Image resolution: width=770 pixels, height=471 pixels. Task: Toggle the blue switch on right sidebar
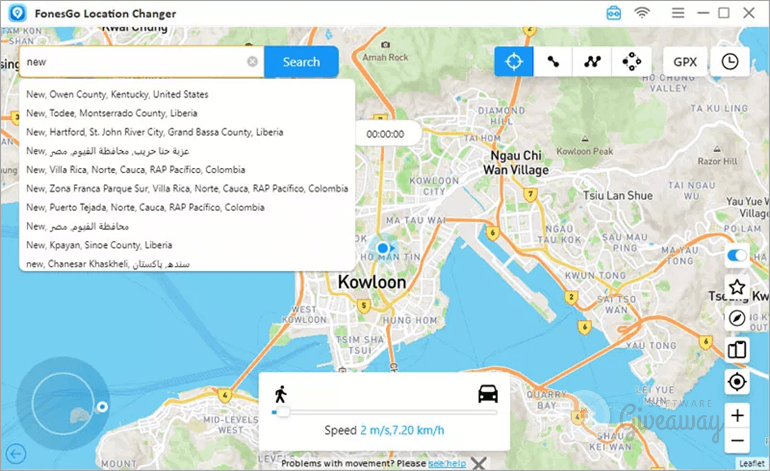[x=737, y=255]
